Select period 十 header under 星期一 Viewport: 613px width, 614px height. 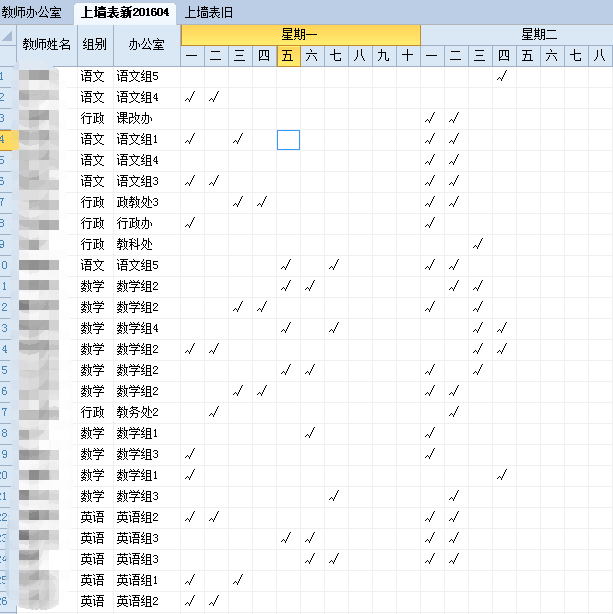tap(408, 56)
